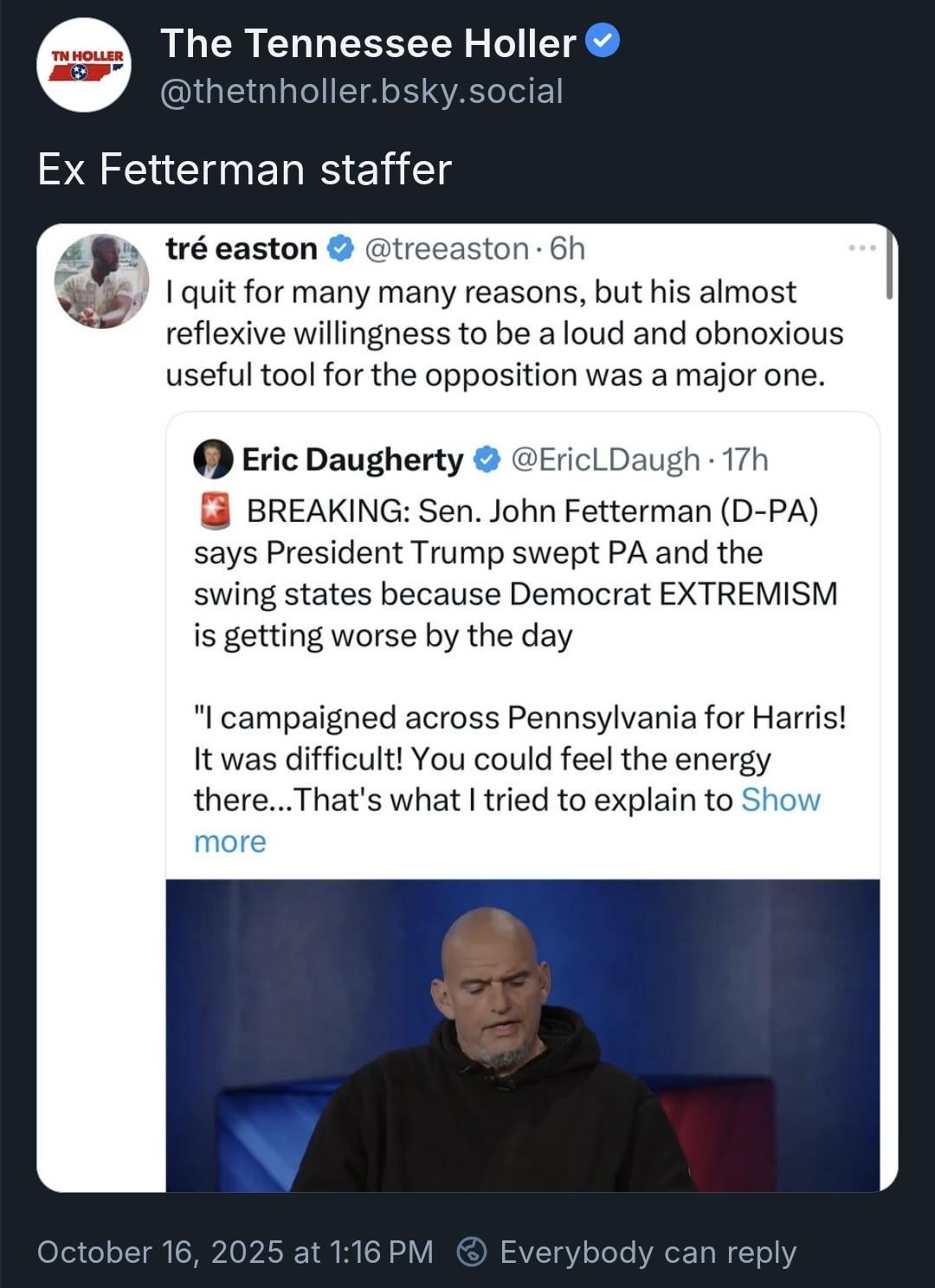Click the blue verified badge beside Tennessee Holler

[603, 42]
